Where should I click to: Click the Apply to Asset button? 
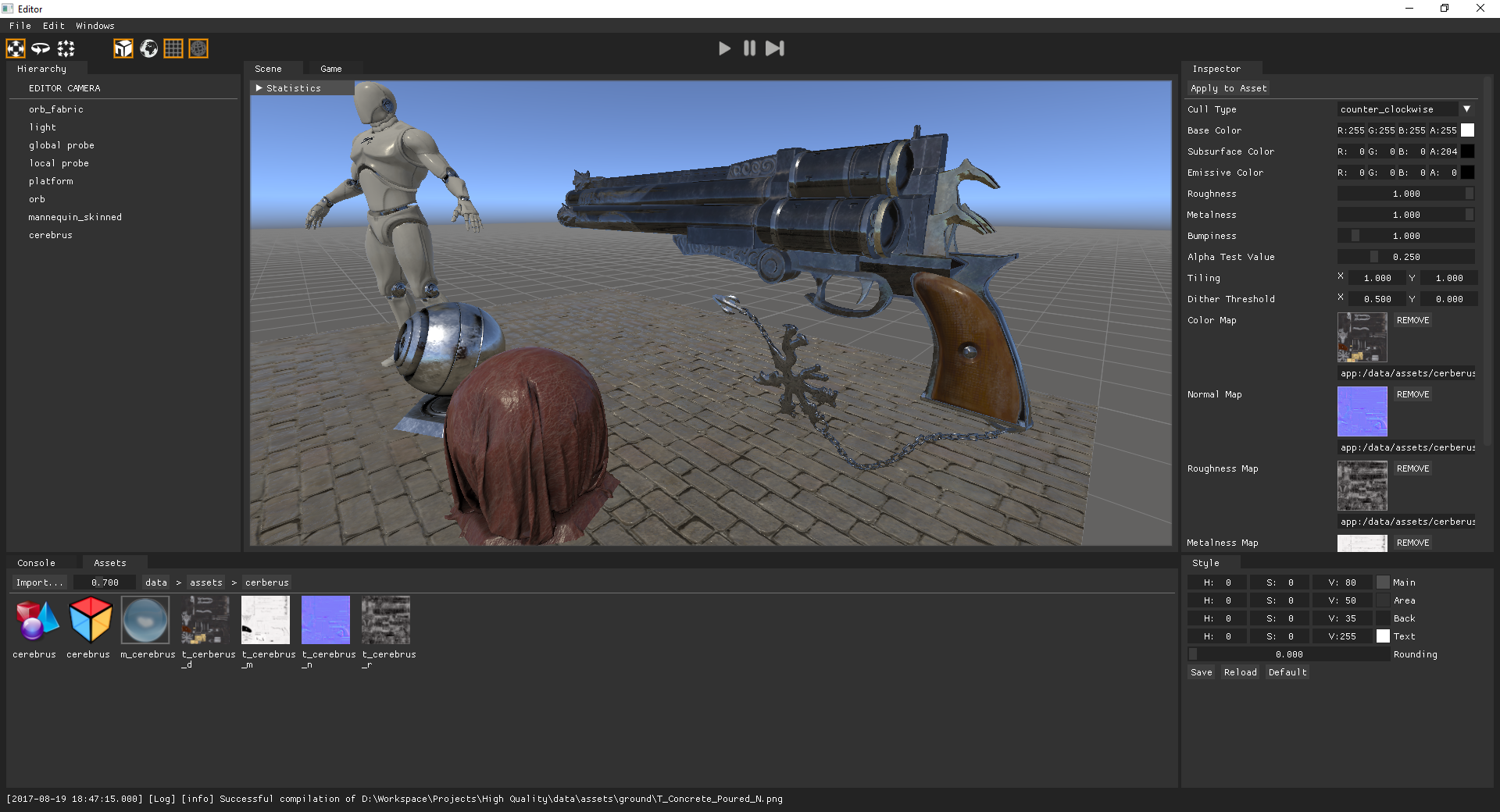(1228, 88)
